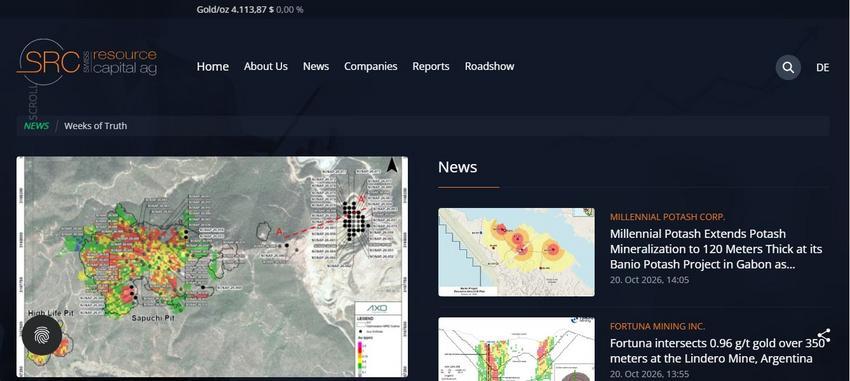Click the Weeks of Truth breadcrumb
This screenshot has height=381, width=850.
pyautogui.click(x=95, y=126)
